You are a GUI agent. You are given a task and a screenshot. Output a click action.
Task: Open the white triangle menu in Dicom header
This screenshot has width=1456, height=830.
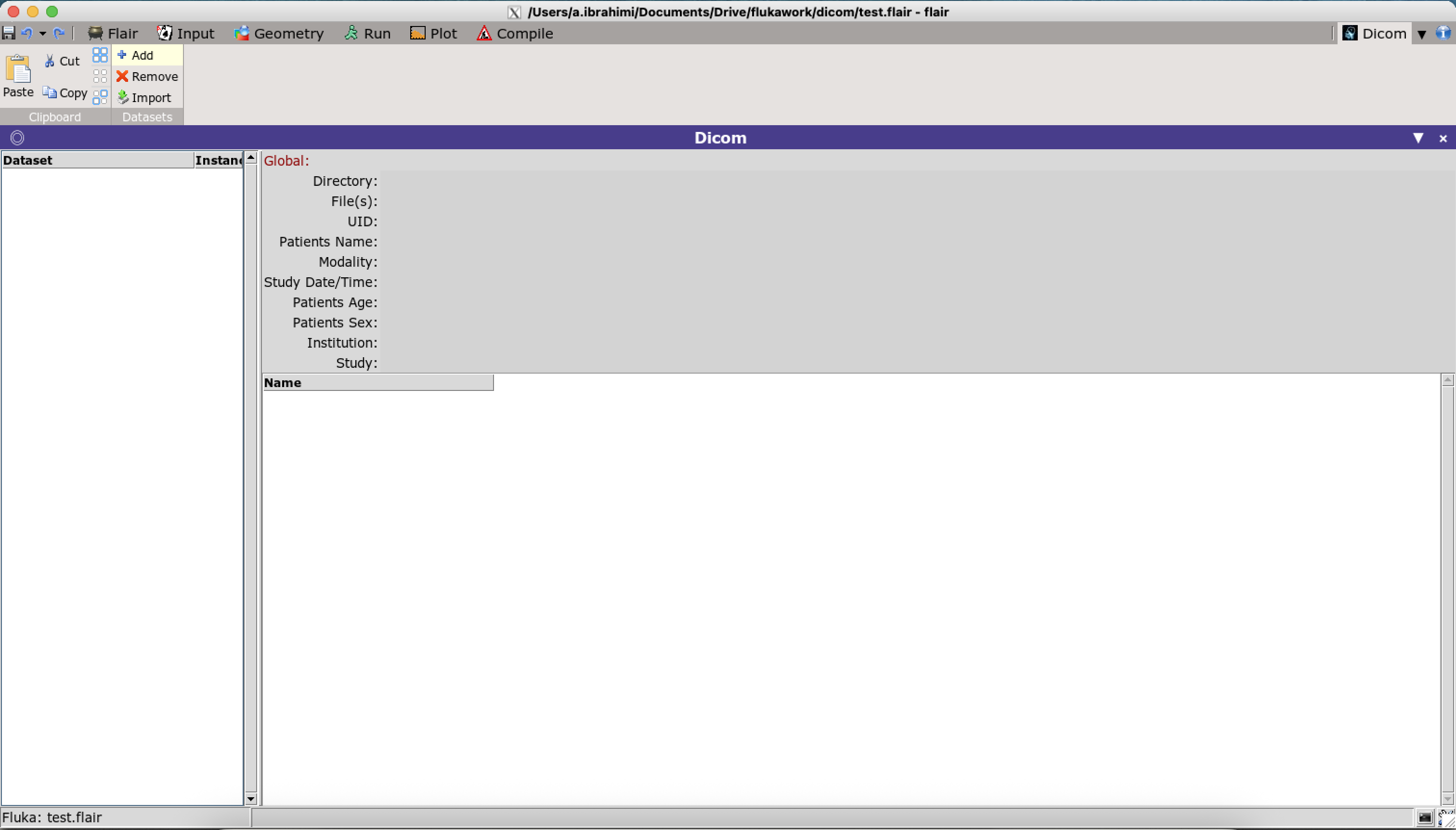coord(1418,137)
